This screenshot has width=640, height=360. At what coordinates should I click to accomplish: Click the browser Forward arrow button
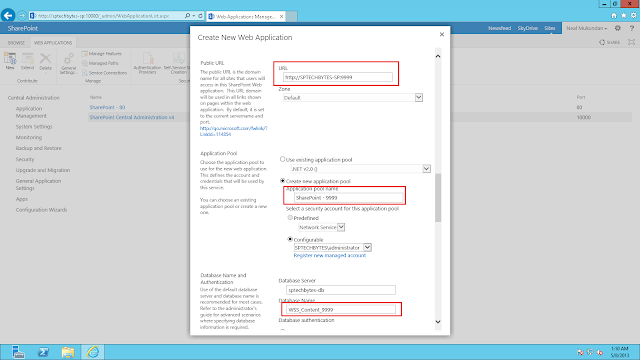pyautogui.click(x=22, y=16)
